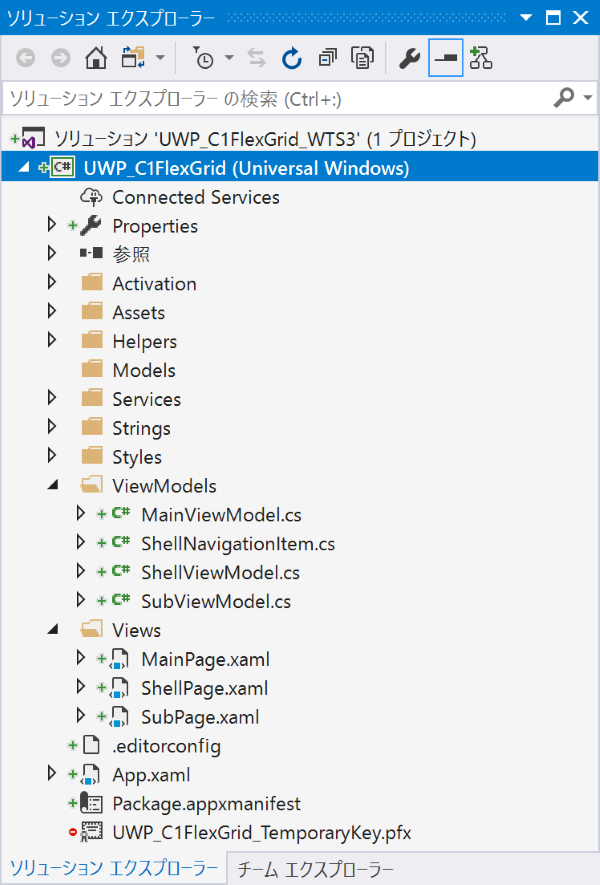Select UWP_C1FlexGrid_TemporaryKey.pfx file
Image resolution: width=600 pixels, height=885 pixels.
(261, 833)
